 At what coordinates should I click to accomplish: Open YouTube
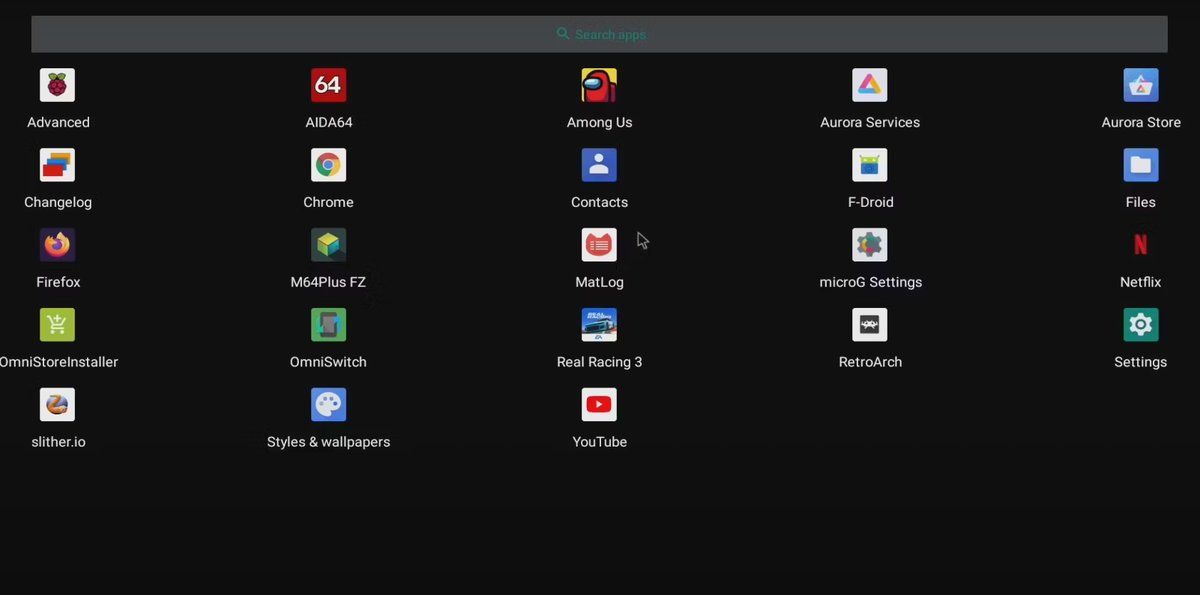point(599,404)
